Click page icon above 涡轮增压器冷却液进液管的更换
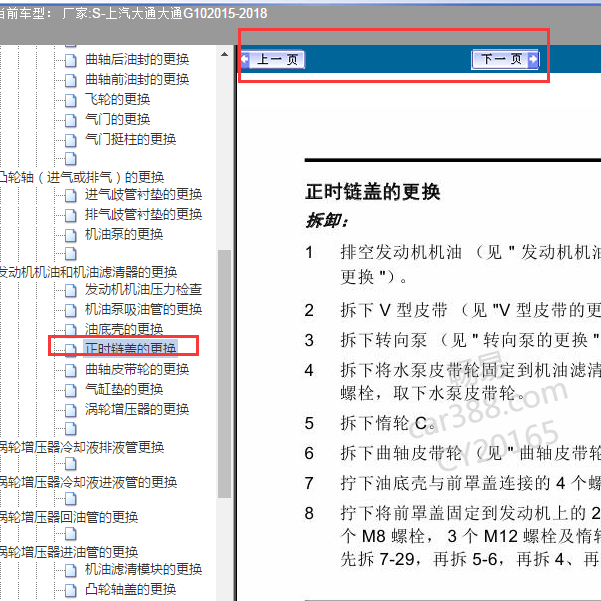Image resolution: width=601 pixels, height=601 pixels. point(71,464)
